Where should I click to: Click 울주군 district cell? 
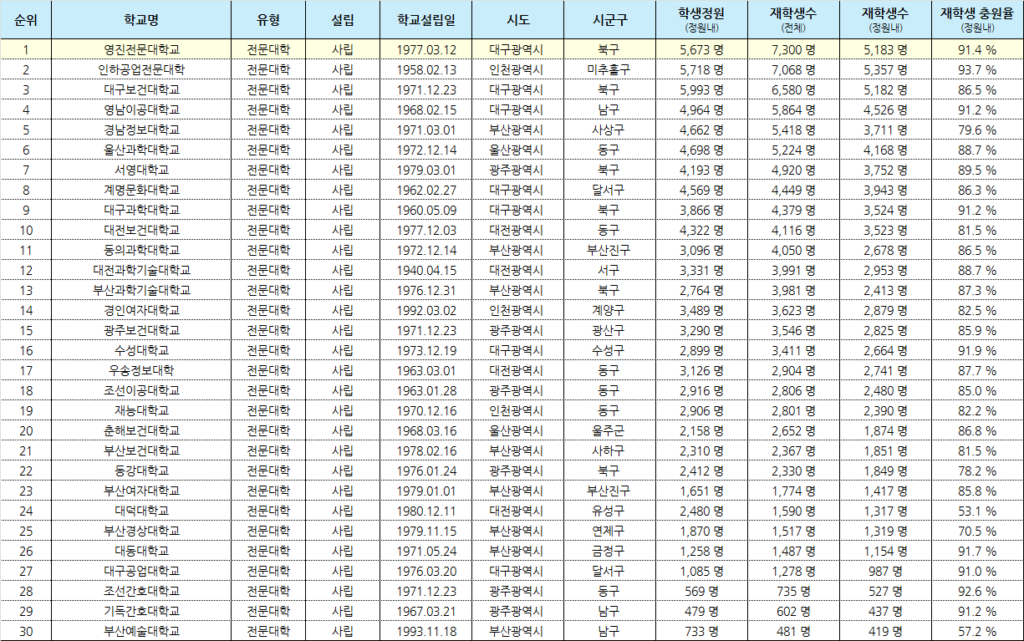tap(609, 431)
